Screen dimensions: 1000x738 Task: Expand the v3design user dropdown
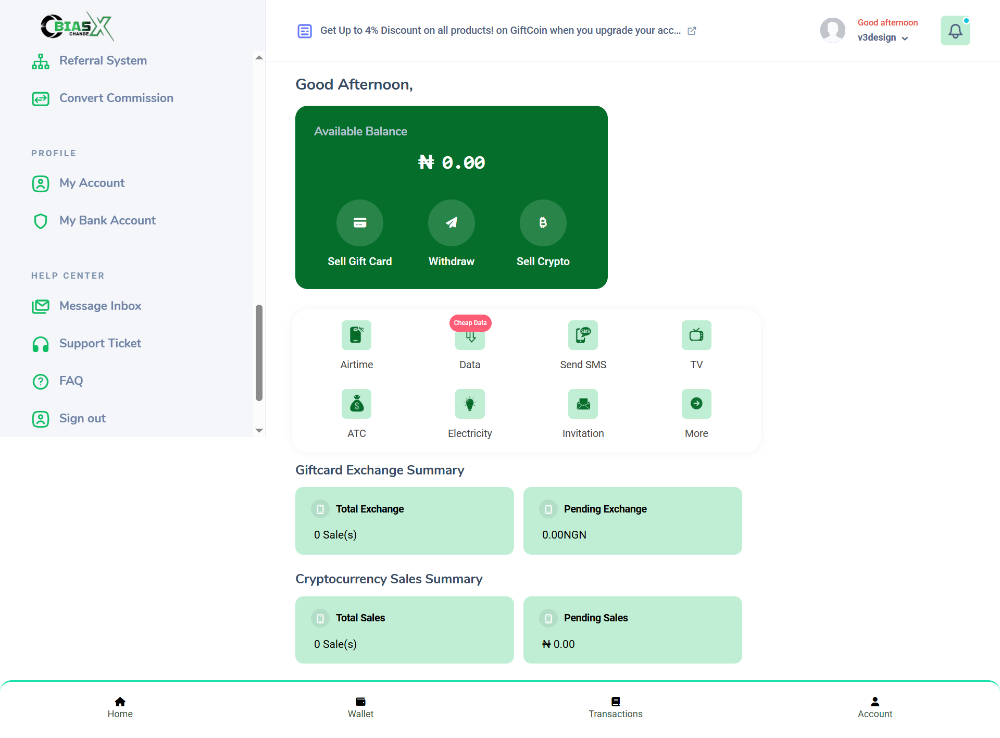coord(883,38)
